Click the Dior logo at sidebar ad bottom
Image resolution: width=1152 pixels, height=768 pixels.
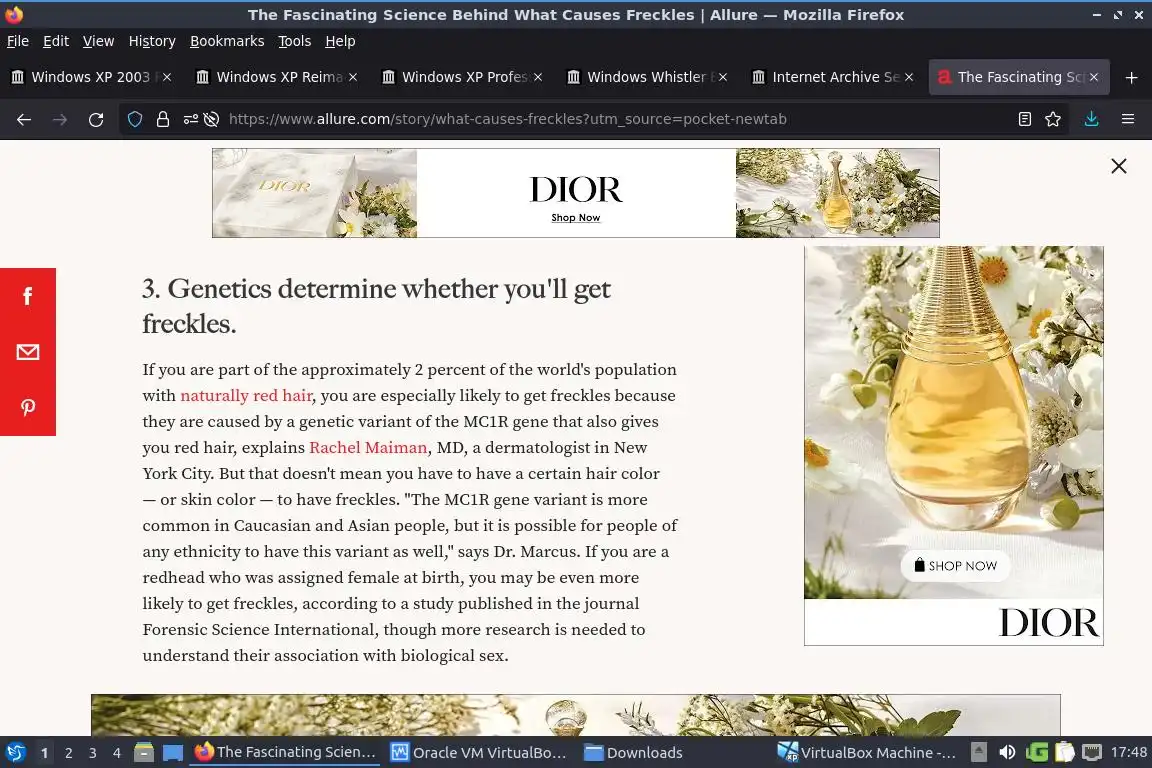[x=1048, y=622]
